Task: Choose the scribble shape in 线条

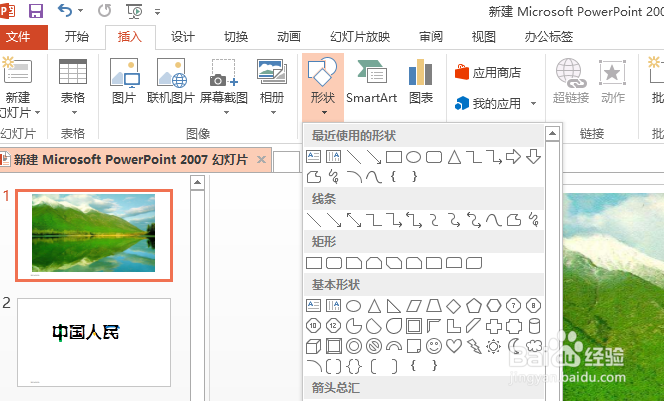Action: click(x=534, y=219)
